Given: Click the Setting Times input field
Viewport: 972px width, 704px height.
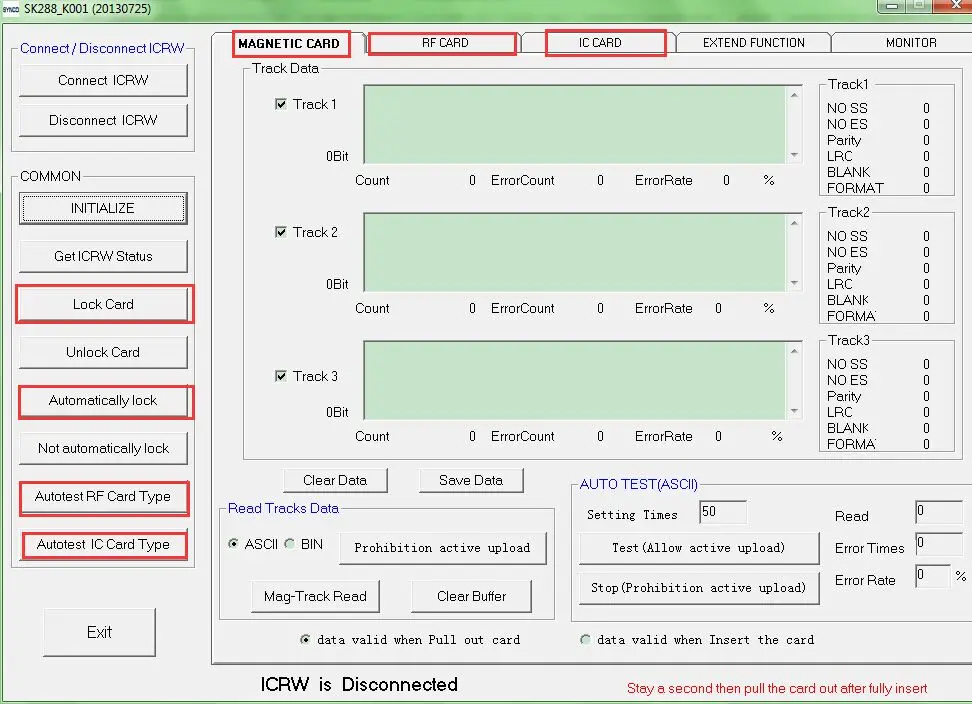Looking at the screenshot, I should (722, 512).
